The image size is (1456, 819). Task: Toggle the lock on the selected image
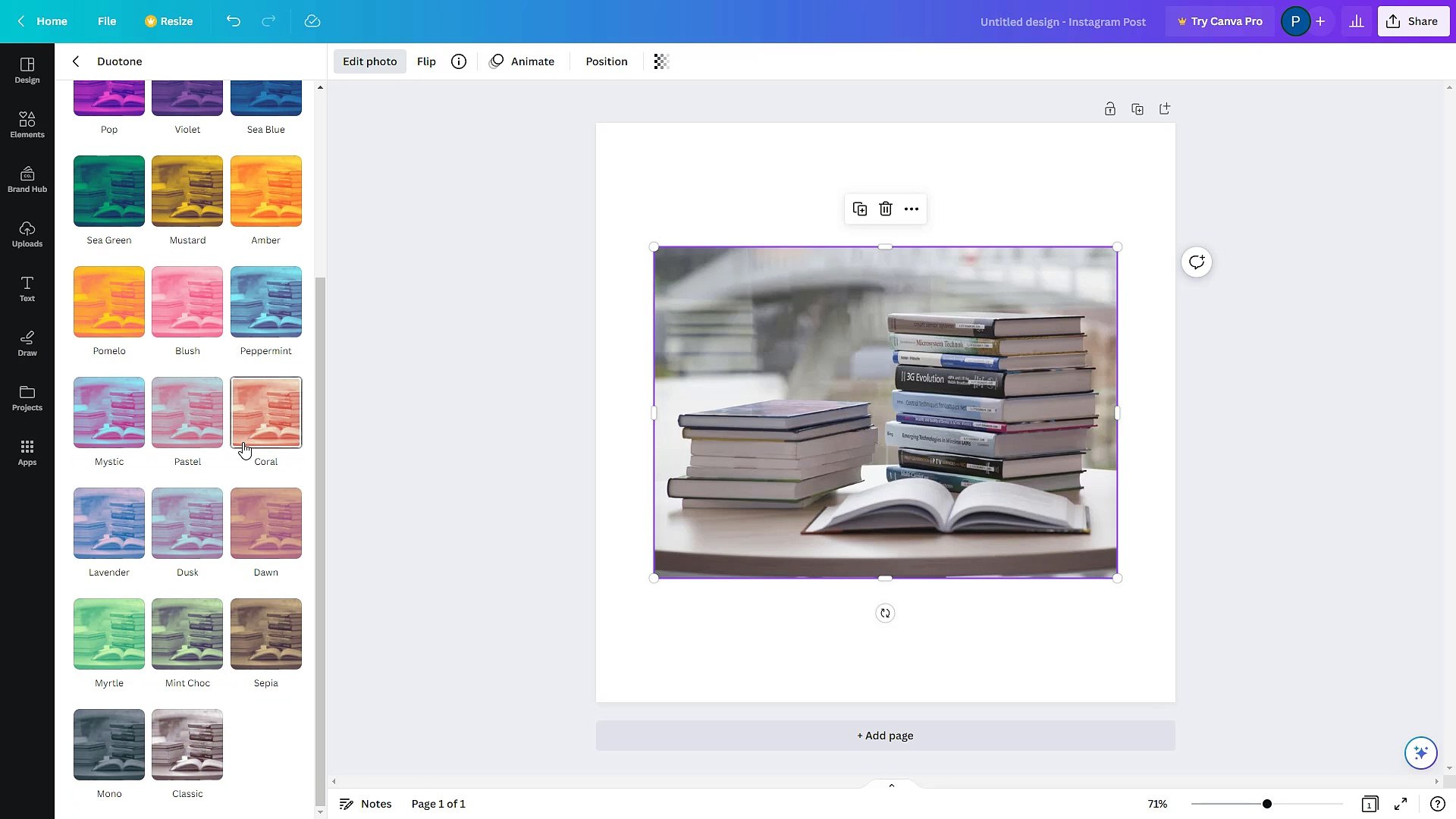pyautogui.click(x=1110, y=108)
